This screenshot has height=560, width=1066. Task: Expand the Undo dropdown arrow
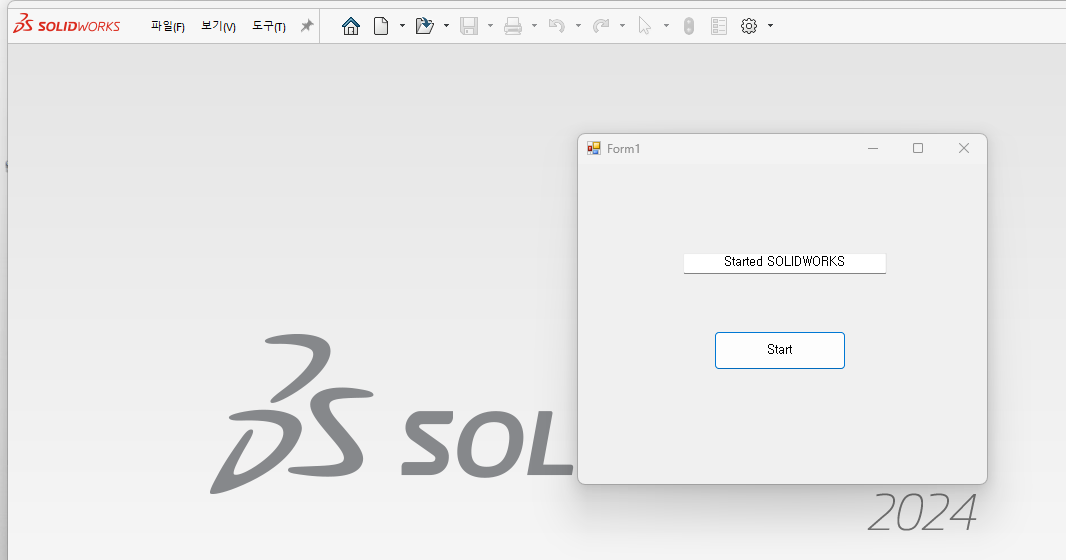[579, 26]
